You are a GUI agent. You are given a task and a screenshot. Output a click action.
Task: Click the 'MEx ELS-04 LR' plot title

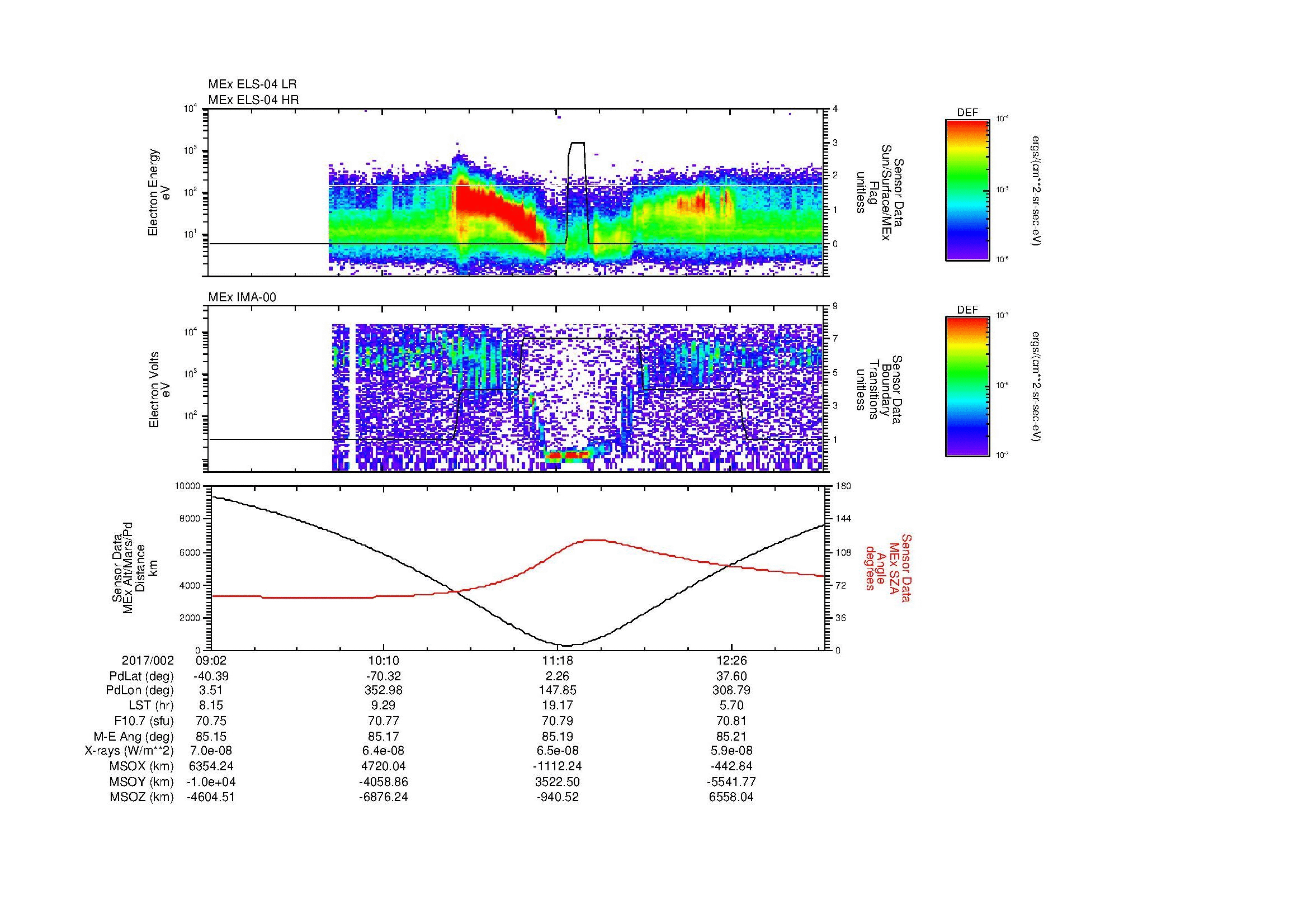pos(252,84)
